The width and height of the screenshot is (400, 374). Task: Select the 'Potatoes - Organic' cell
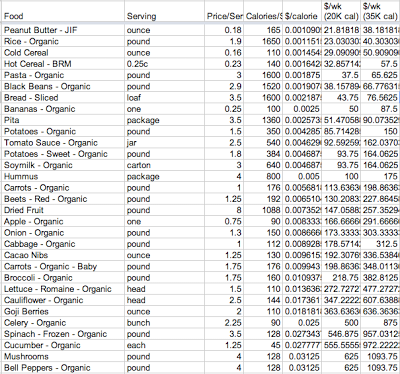pyautogui.click(x=63, y=131)
